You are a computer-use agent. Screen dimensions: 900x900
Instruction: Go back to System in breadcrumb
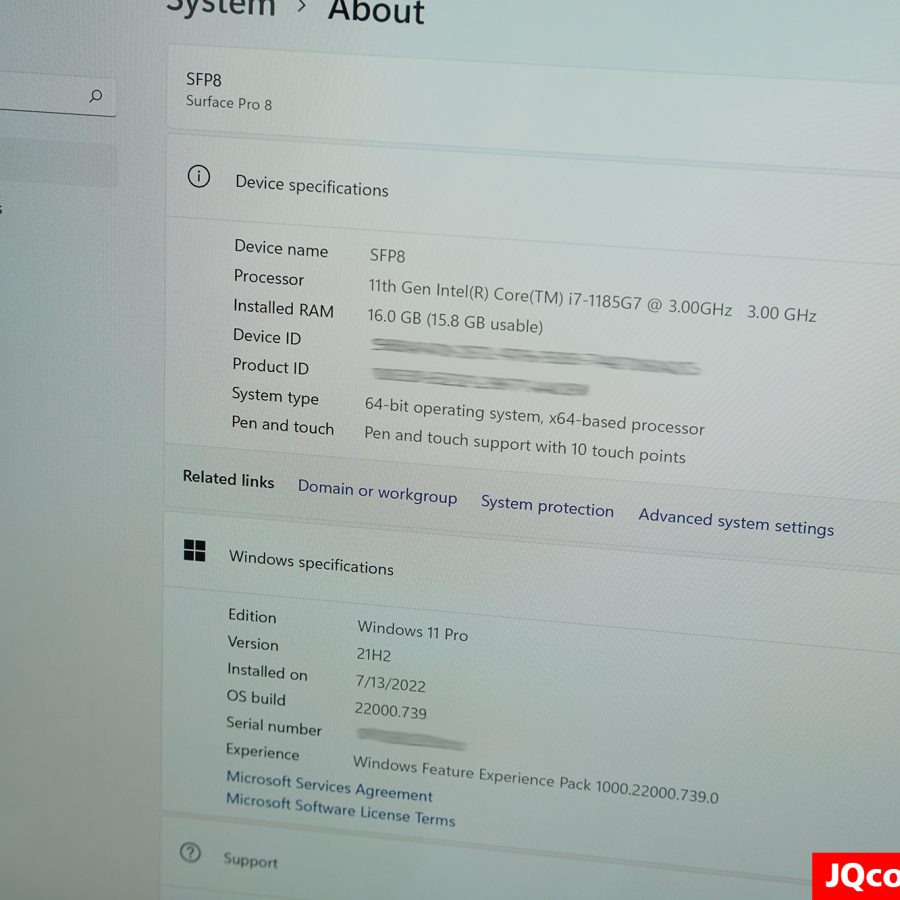click(221, 7)
